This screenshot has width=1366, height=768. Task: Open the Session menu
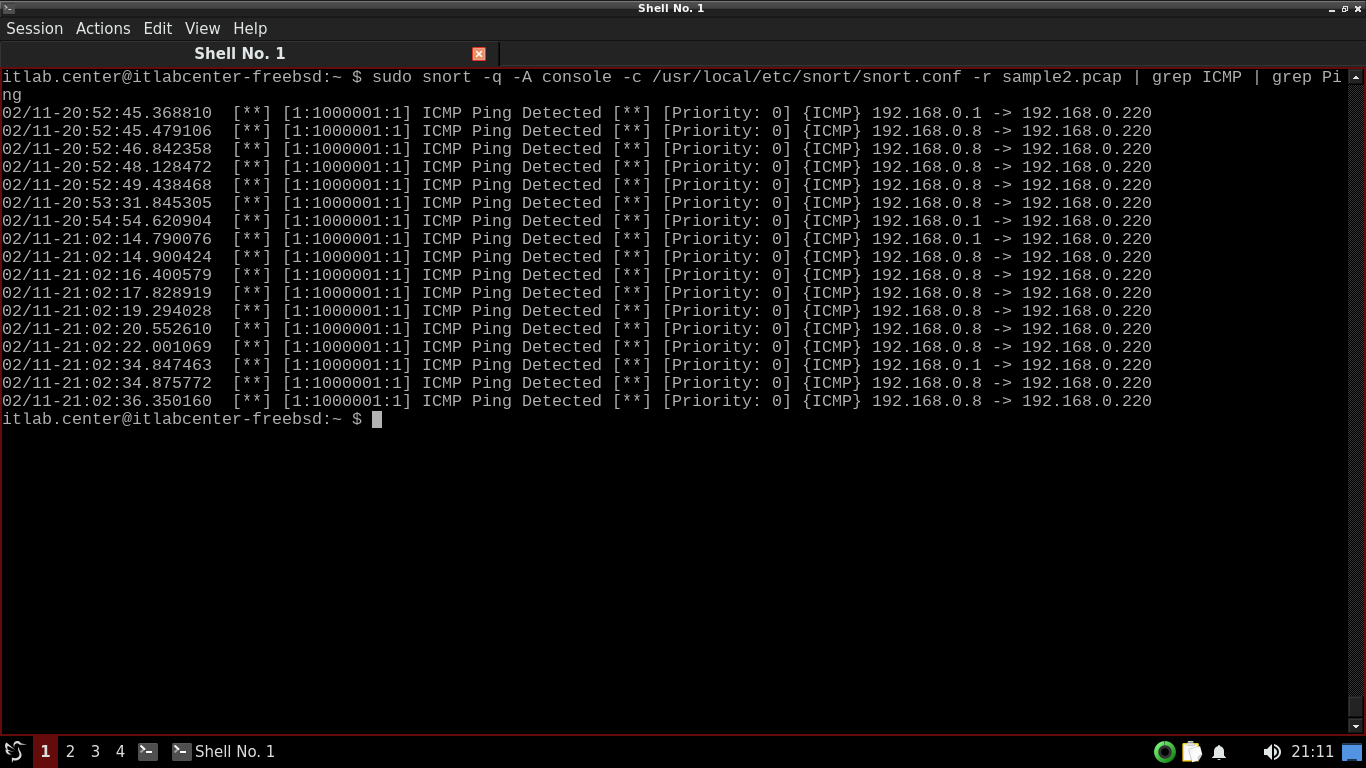tap(35, 28)
